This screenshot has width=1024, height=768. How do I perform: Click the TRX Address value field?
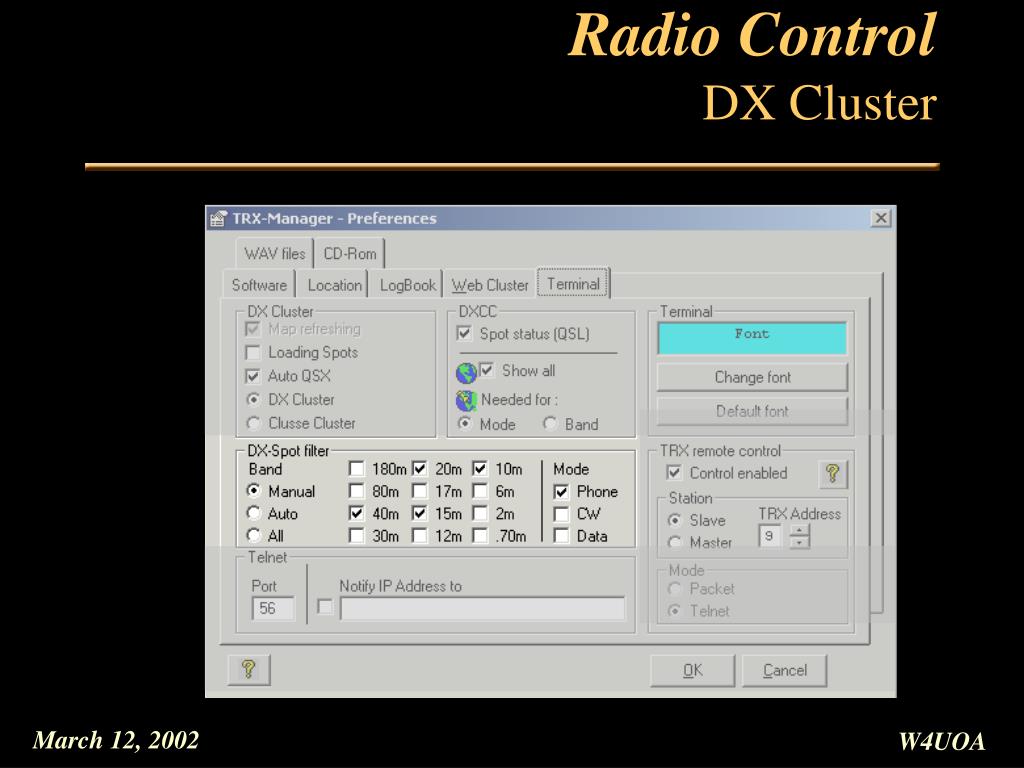[x=771, y=536]
